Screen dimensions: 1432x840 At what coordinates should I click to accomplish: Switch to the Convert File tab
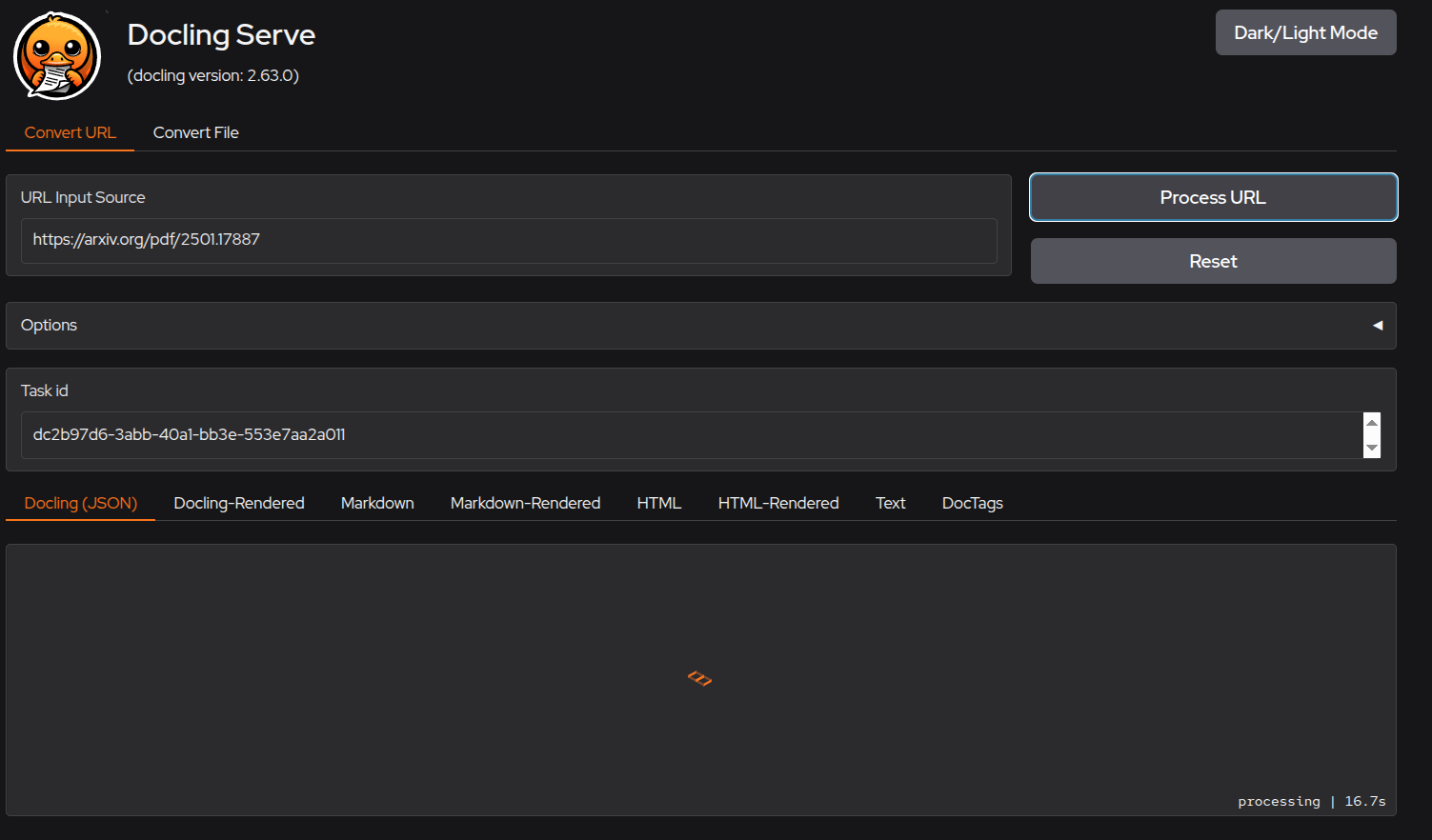pyautogui.click(x=195, y=133)
